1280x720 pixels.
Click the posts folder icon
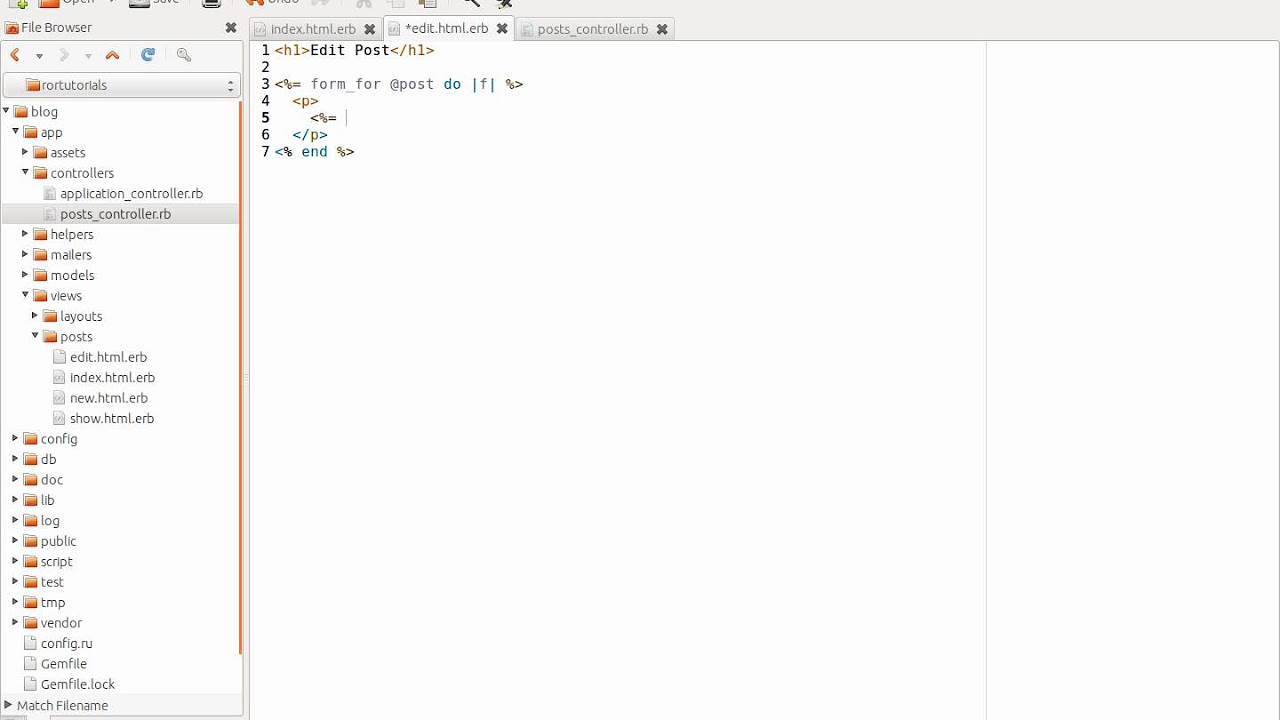tap(51, 336)
